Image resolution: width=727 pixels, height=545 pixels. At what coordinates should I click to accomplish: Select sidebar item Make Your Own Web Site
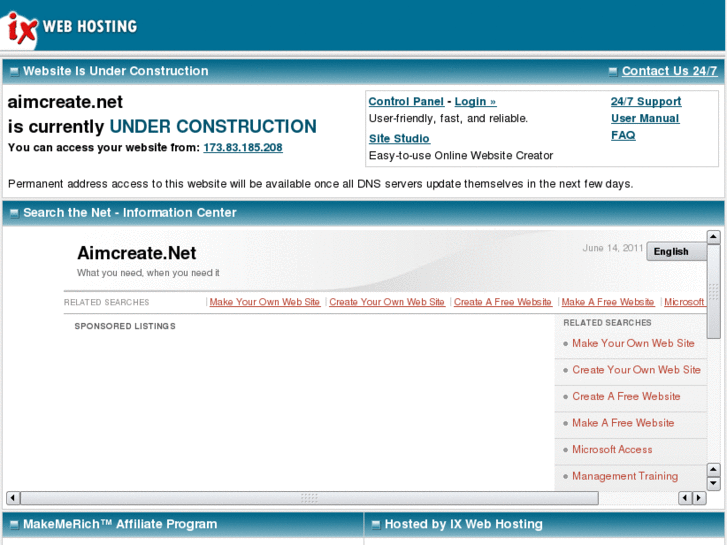coord(633,343)
